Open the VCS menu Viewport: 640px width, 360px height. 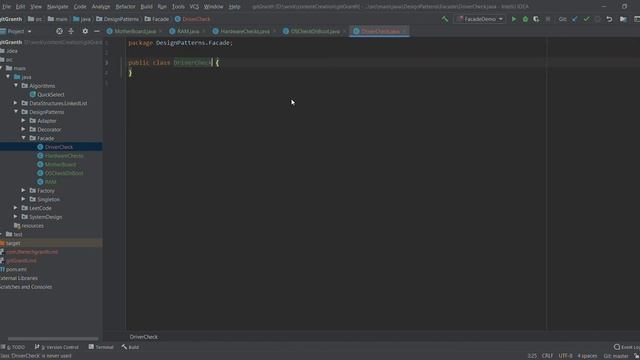tap(194, 7)
